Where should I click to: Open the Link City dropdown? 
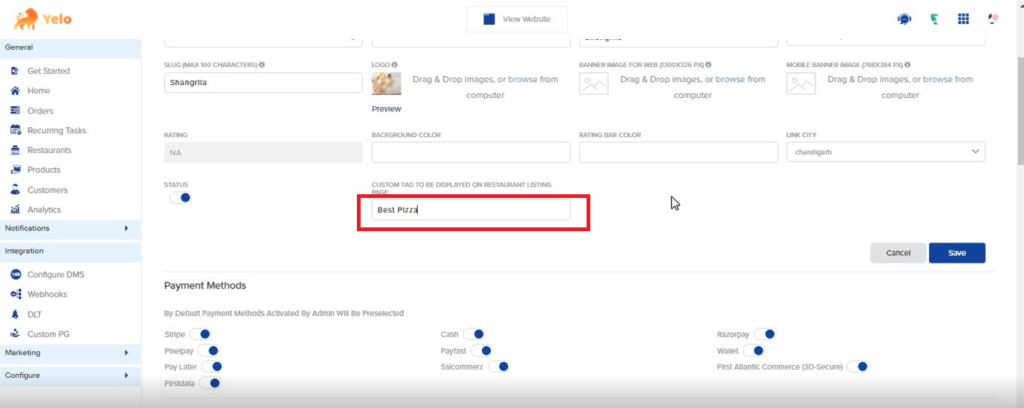885,152
